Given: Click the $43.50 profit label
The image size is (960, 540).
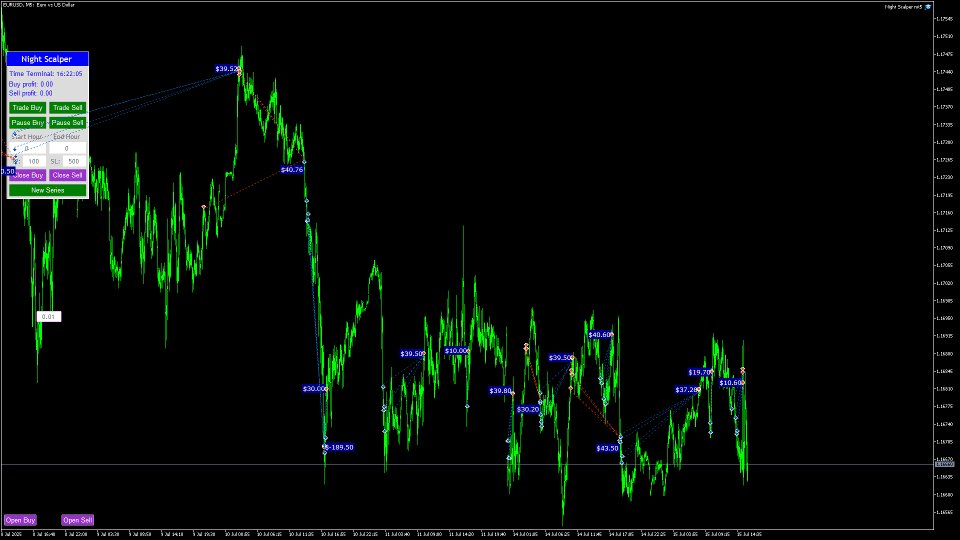Looking at the screenshot, I should click(607, 448).
